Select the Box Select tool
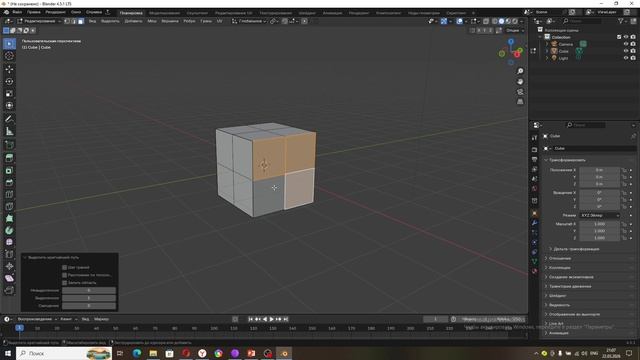Image resolution: width=640 pixels, height=360 pixels. click(9, 44)
